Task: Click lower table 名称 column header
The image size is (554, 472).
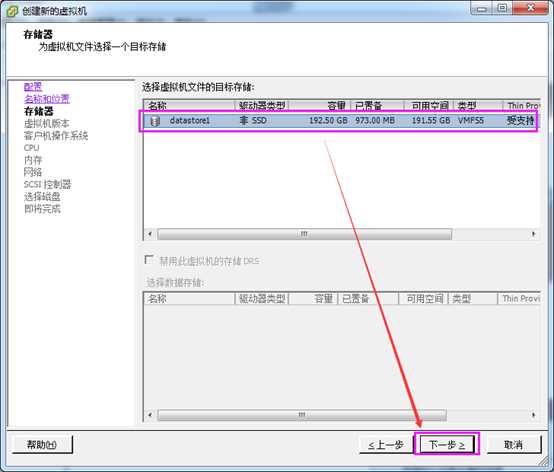Action: click(189, 299)
